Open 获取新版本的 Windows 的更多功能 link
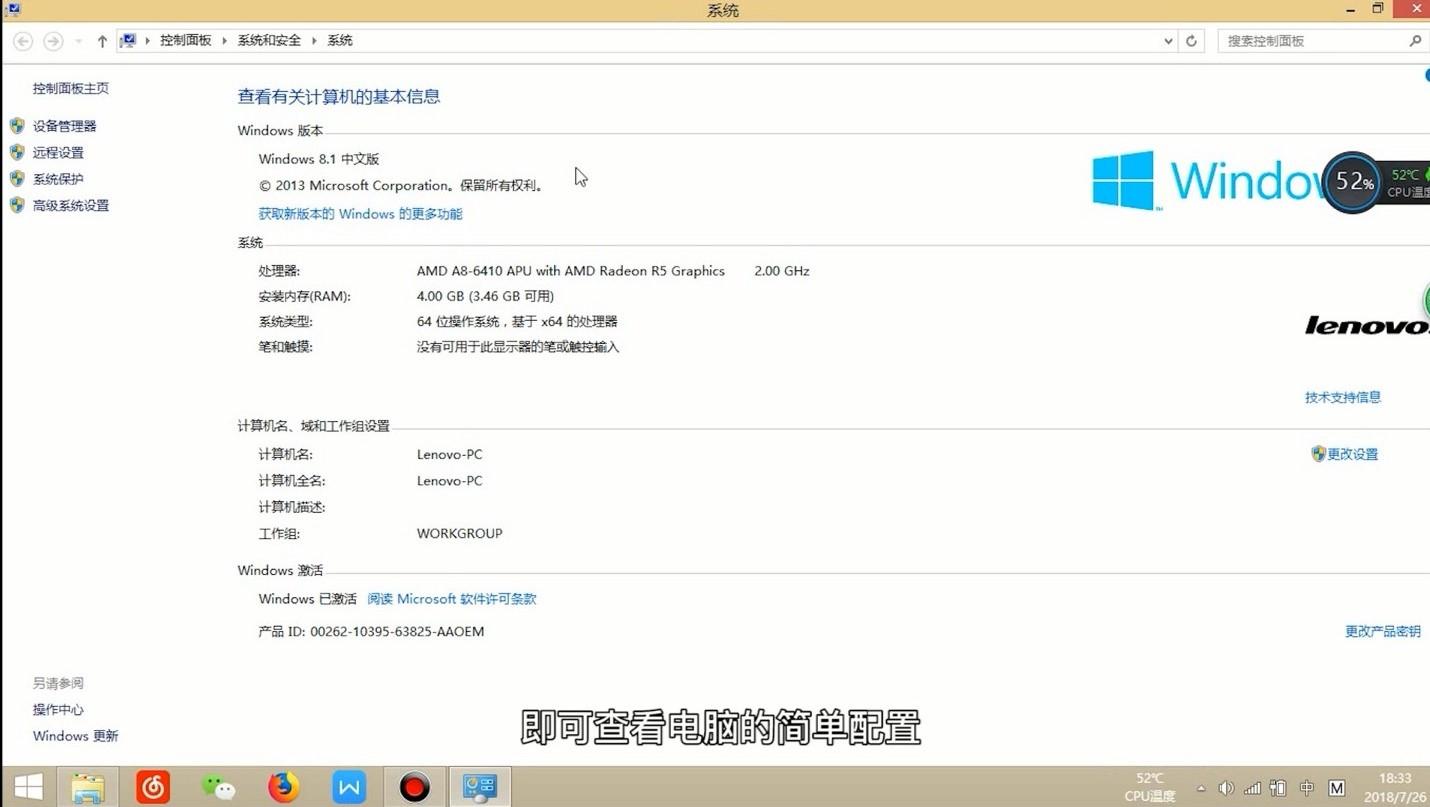Image resolution: width=1430 pixels, height=807 pixels. [x=360, y=214]
